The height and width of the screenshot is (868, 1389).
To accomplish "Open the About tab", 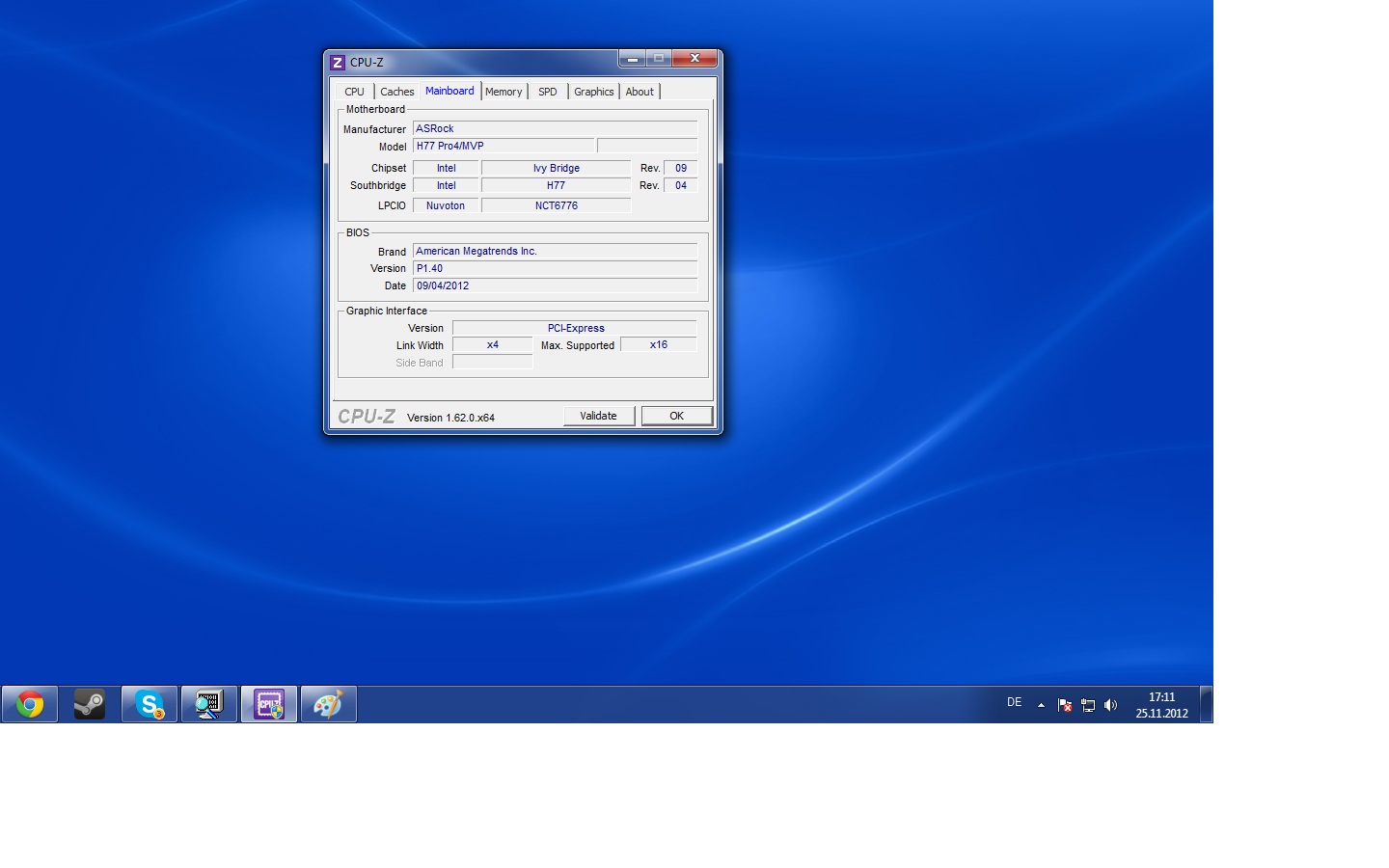I will (640, 92).
